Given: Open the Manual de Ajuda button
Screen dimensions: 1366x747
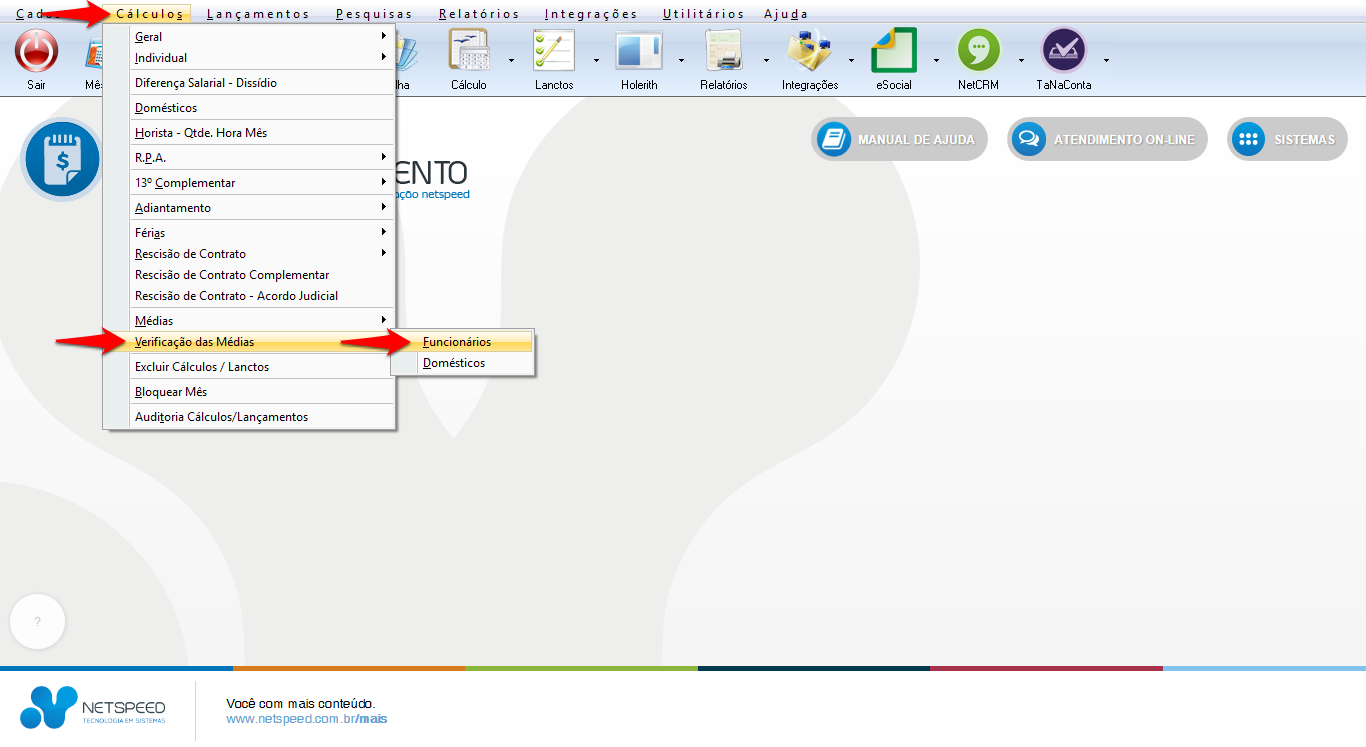Looking at the screenshot, I should tap(899, 139).
